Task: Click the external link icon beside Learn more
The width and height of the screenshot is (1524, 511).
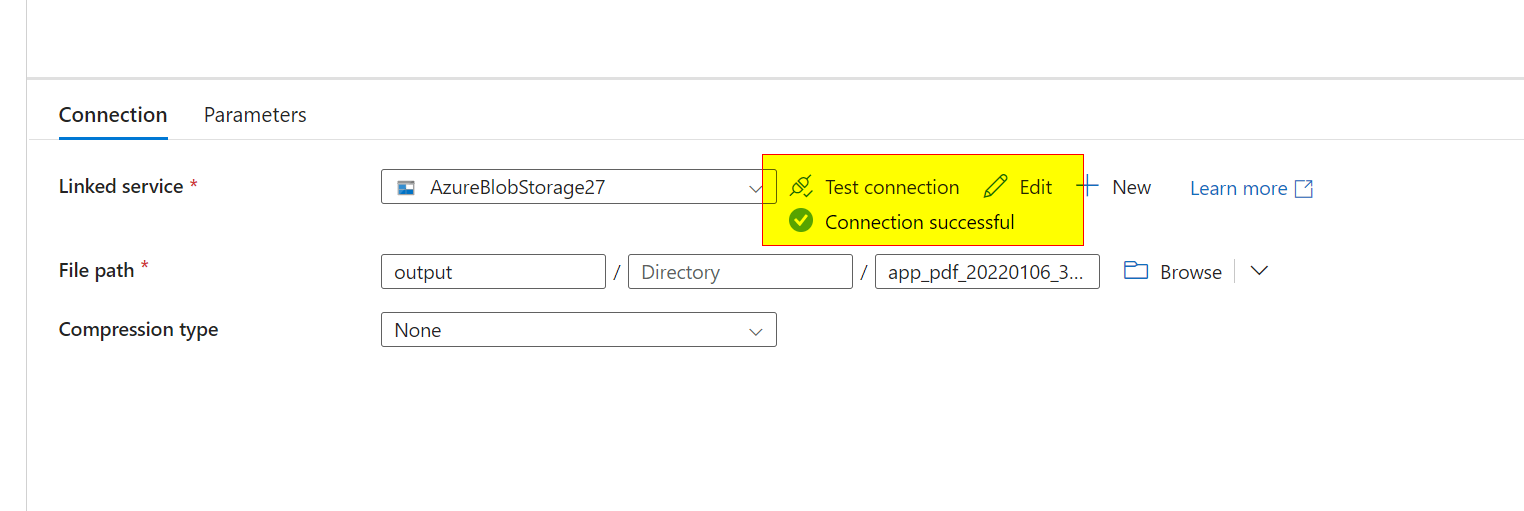Action: (x=1304, y=188)
